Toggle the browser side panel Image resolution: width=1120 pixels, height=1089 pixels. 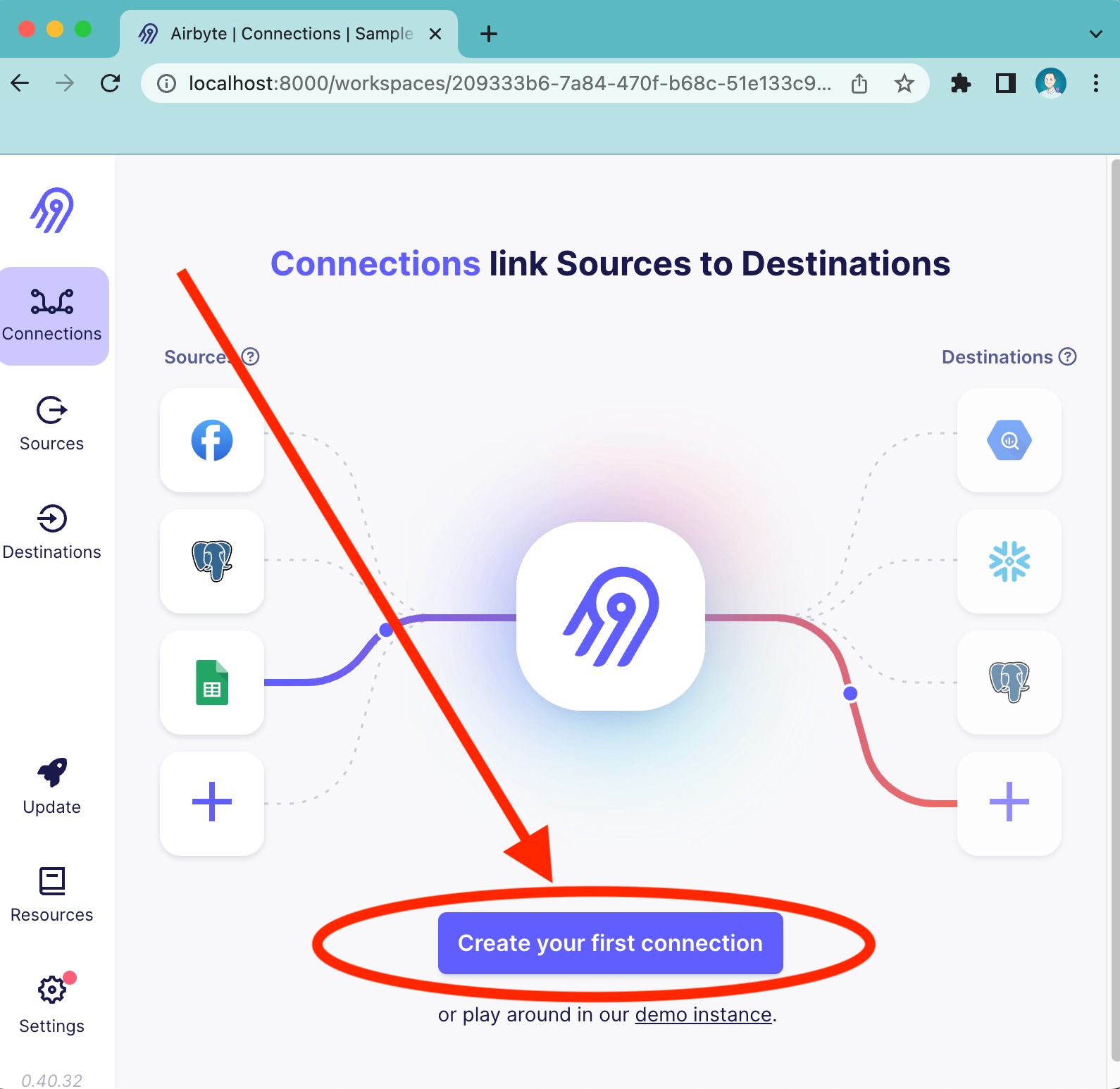[1006, 83]
